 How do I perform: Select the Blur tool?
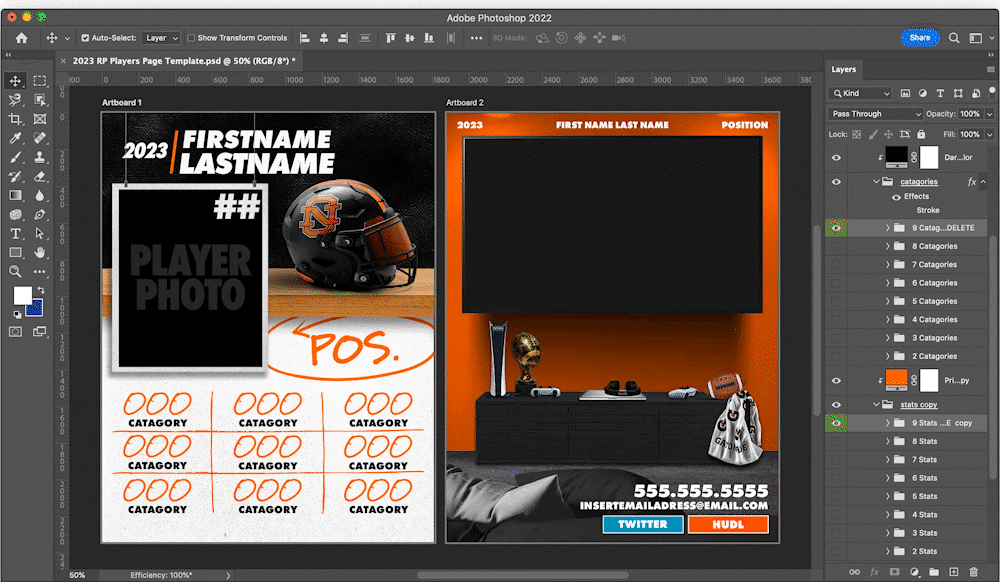(40, 196)
